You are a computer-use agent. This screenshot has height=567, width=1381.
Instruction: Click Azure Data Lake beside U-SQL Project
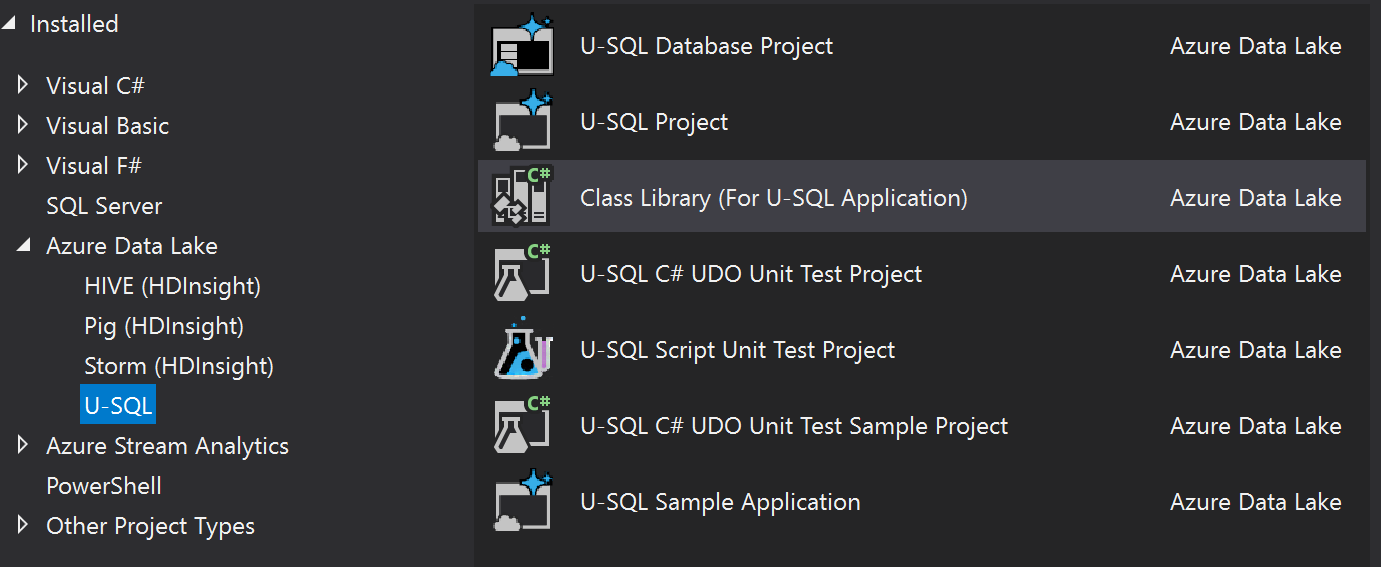pyautogui.click(x=1256, y=122)
